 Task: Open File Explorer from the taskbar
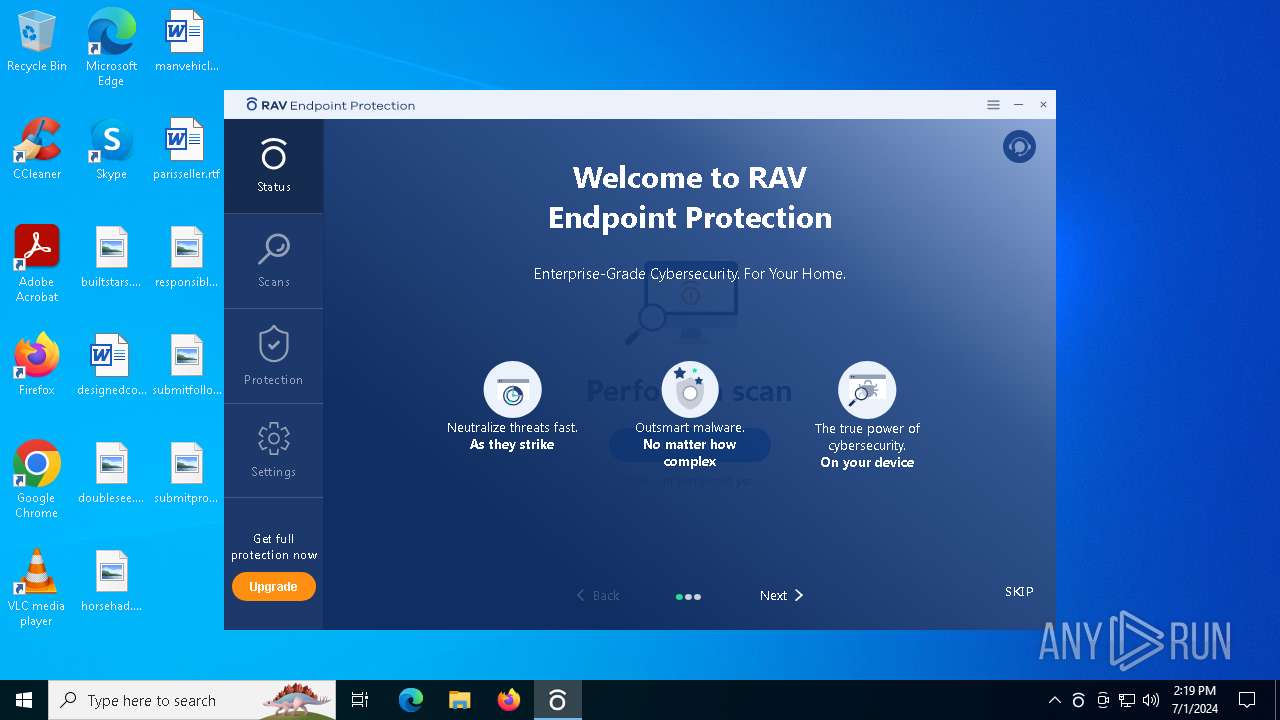coord(459,700)
